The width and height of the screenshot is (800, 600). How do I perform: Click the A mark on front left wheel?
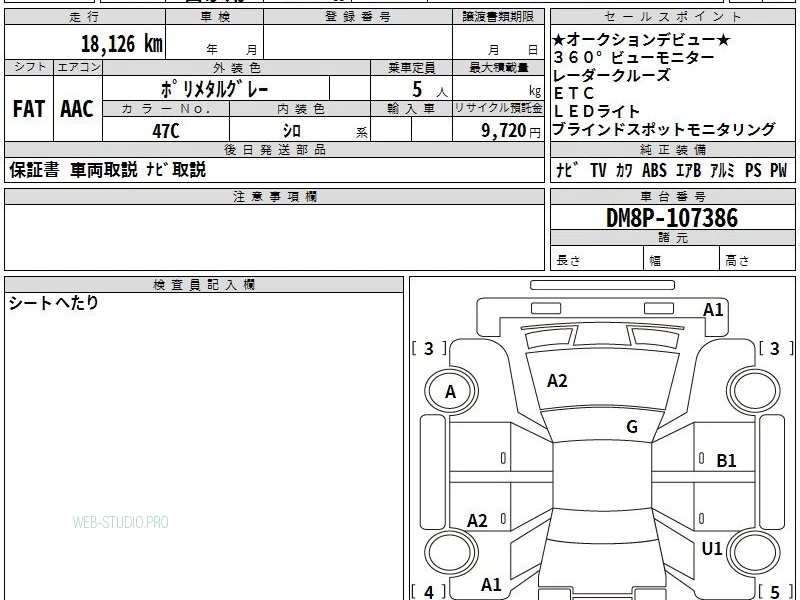450,391
